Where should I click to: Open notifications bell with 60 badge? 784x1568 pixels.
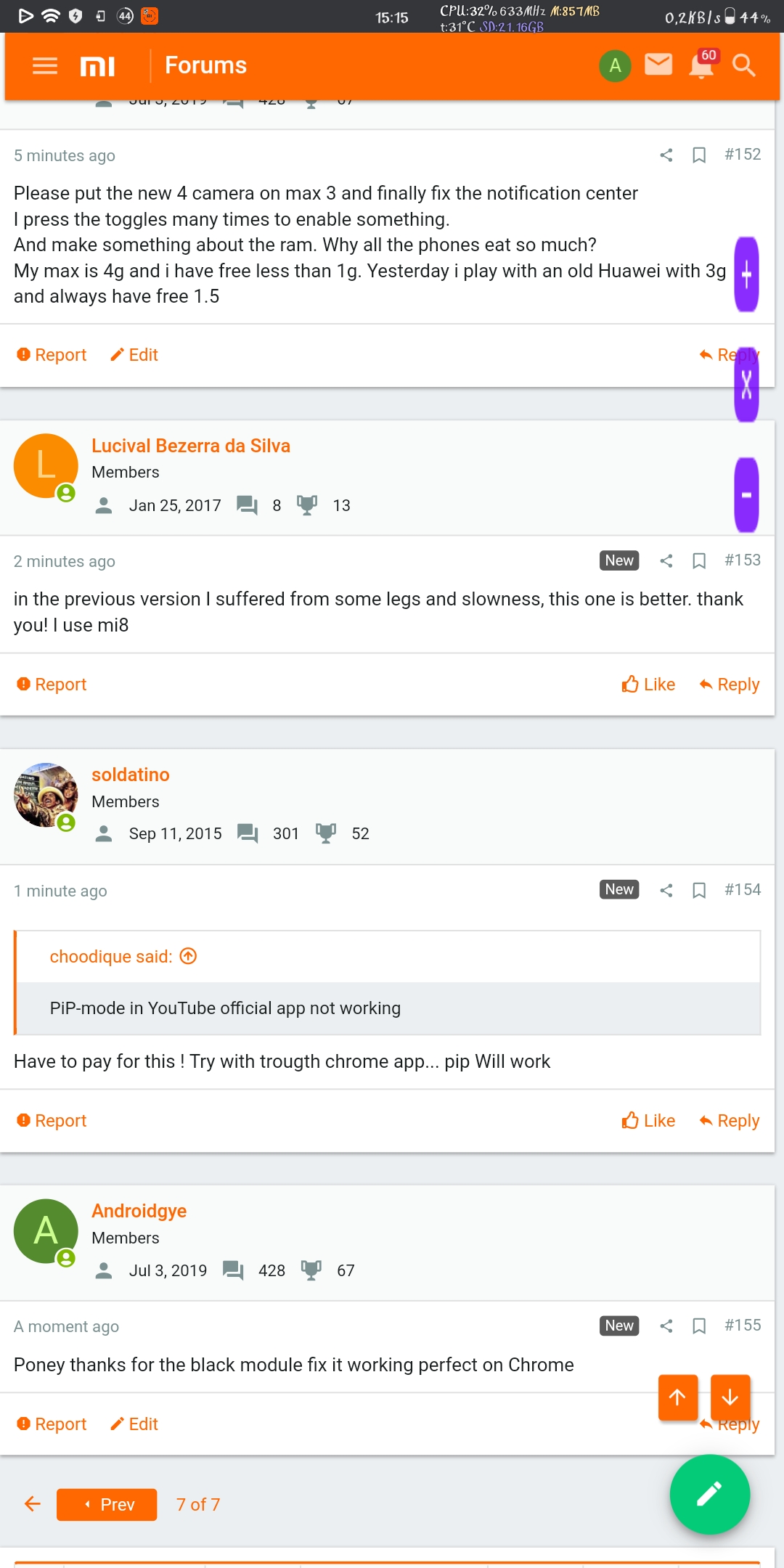[x=702, y=65]
